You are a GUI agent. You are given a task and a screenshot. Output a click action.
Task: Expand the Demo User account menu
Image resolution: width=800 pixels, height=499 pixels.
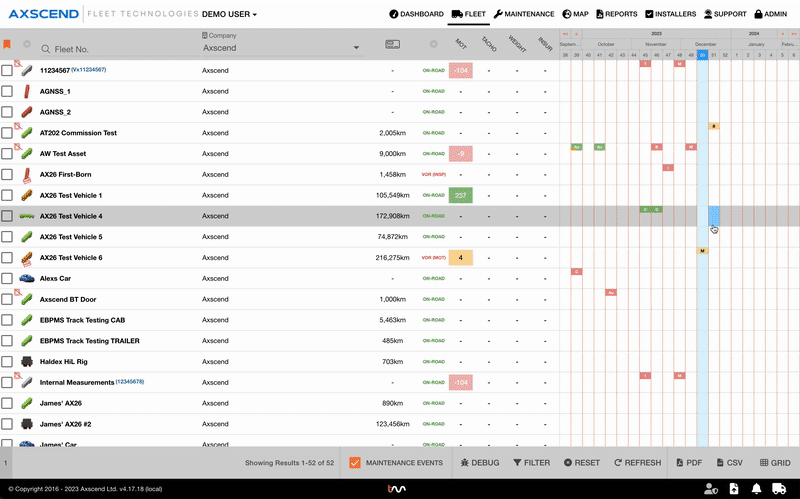[x=229, y=15]
